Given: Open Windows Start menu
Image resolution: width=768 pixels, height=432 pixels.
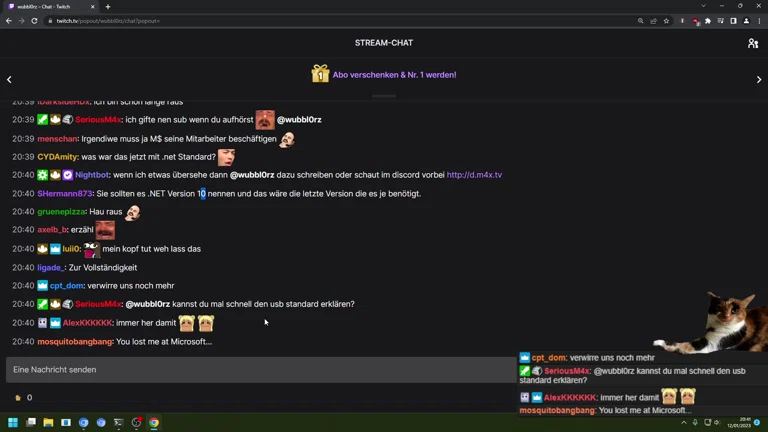Looking at the screenshot, I should click(13, 422).
